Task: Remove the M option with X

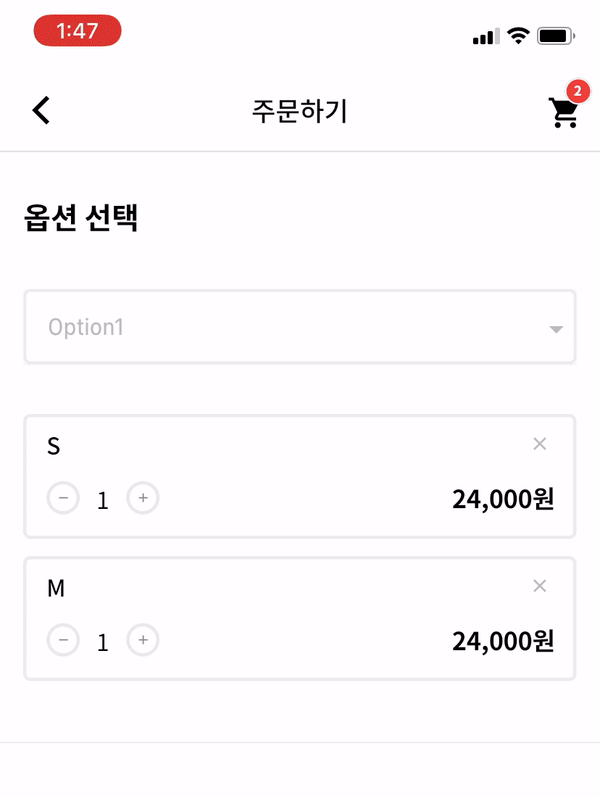Action: (x=539, y=586)
